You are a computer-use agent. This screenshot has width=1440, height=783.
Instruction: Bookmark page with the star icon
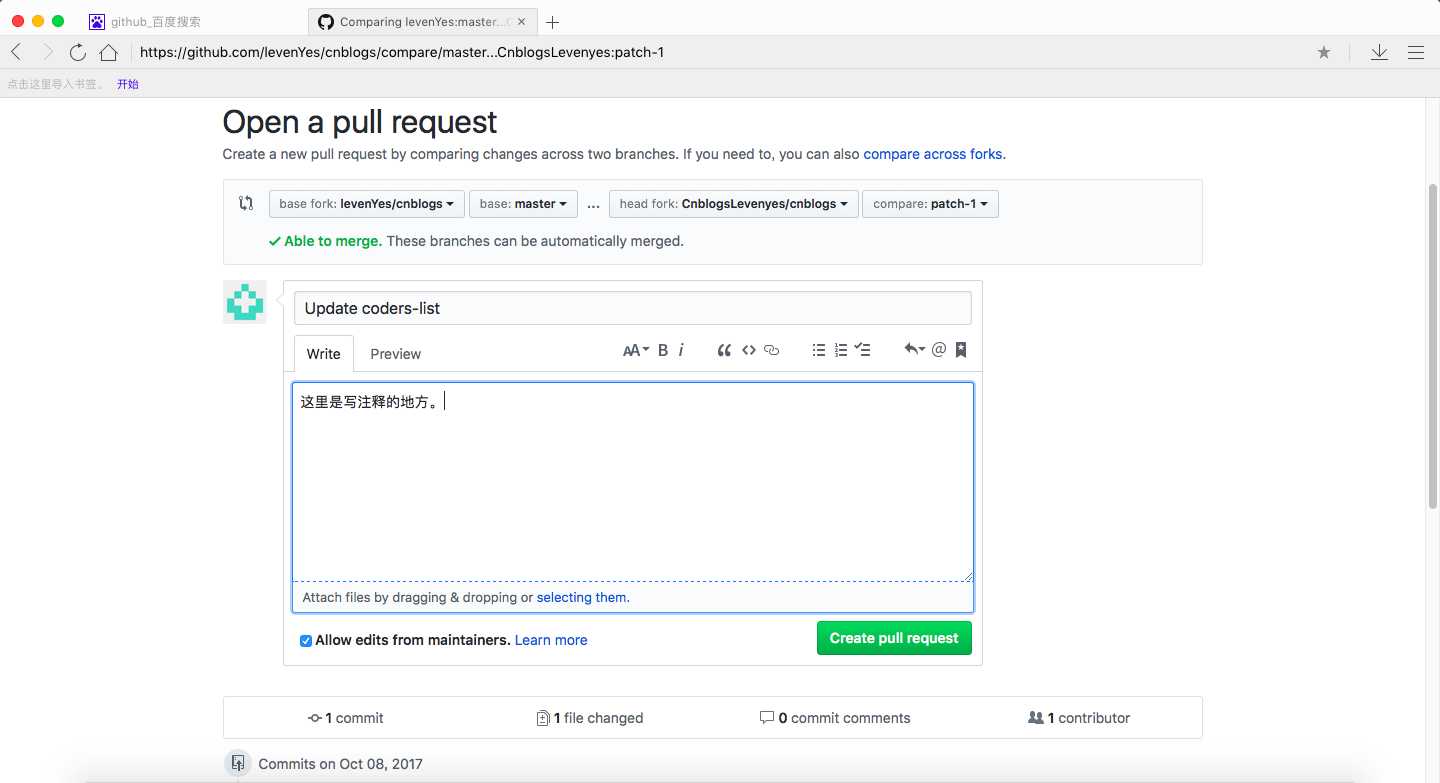pyautogui.click(x=1324, y=52)
